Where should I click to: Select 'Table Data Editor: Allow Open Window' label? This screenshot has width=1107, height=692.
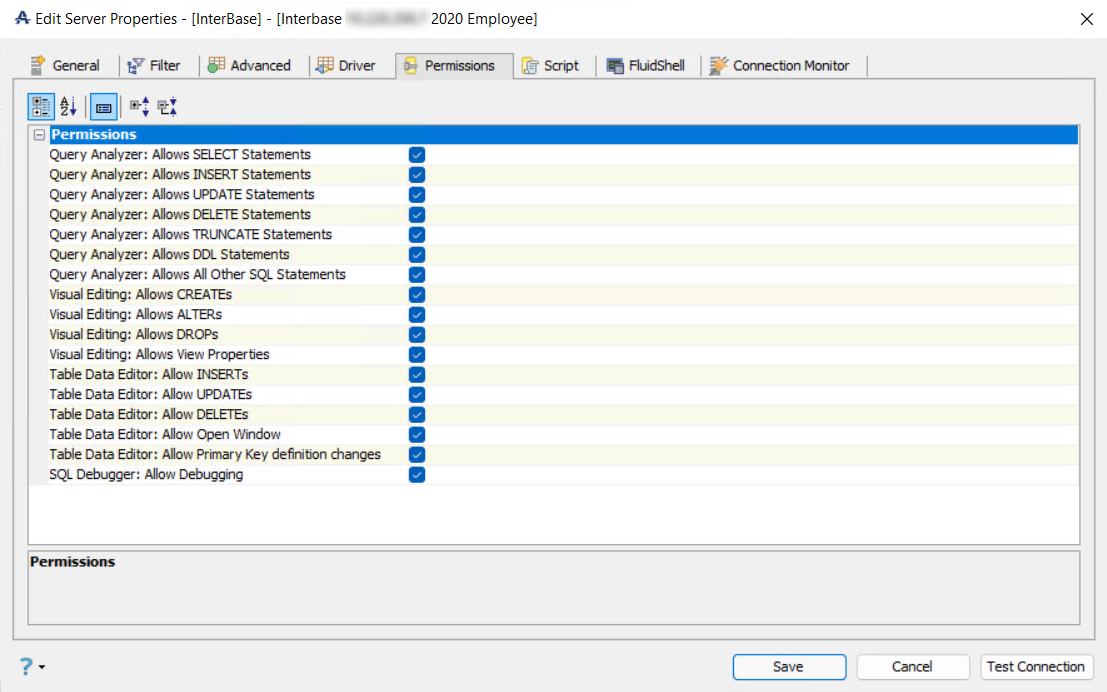[165, 434]
